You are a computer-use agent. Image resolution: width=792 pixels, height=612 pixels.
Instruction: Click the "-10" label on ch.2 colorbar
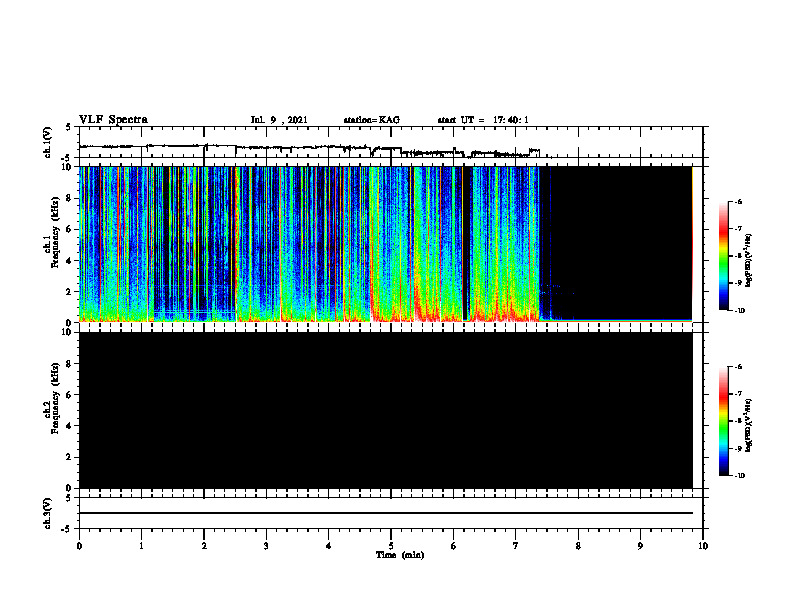(739, 476)
